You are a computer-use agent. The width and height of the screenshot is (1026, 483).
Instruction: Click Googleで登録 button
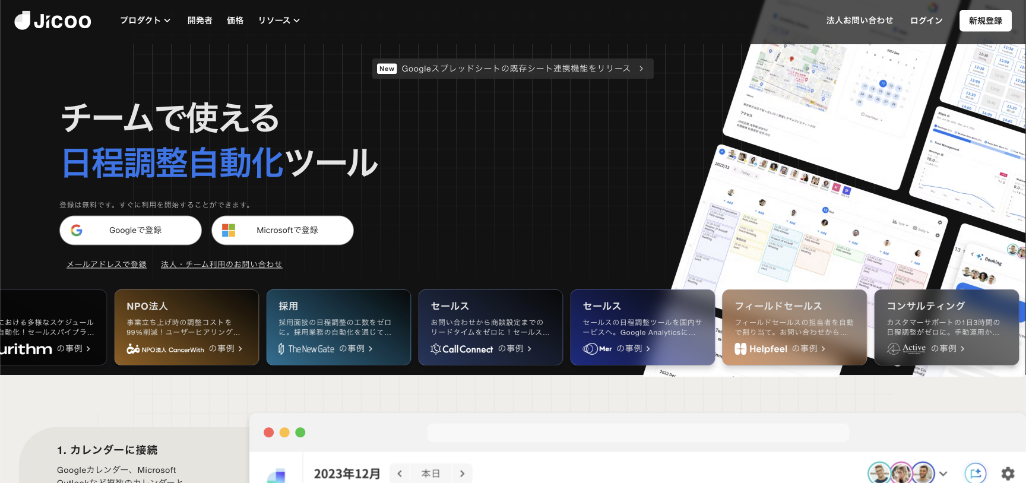(x=130, y=230)
